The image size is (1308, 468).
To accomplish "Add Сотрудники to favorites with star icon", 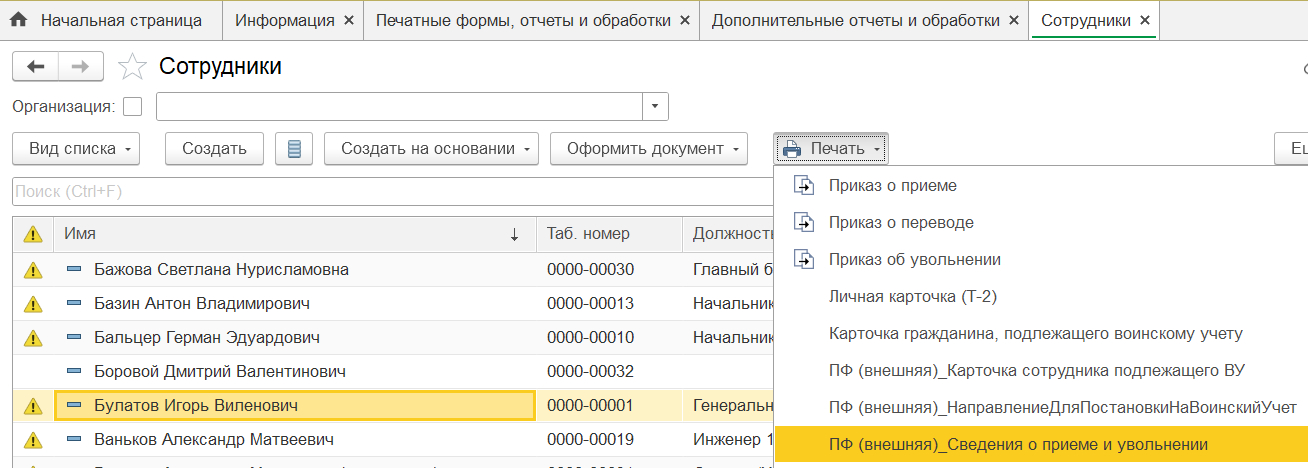I will [x=132, y=67].
